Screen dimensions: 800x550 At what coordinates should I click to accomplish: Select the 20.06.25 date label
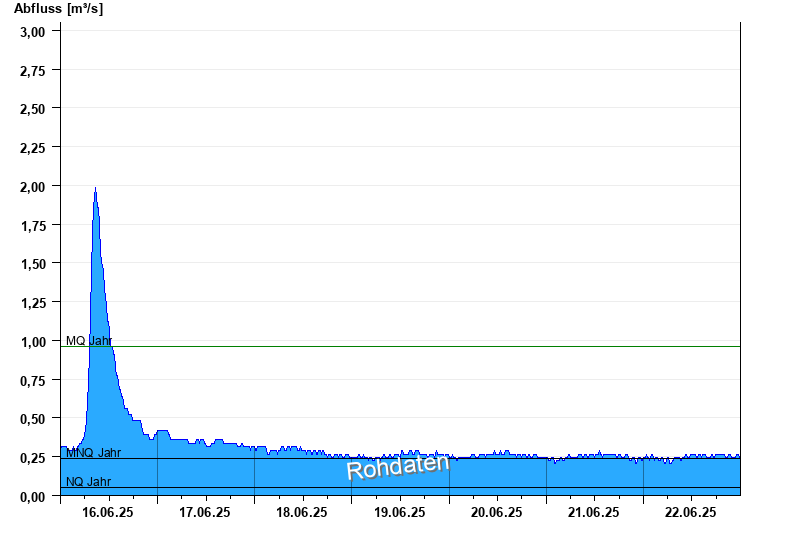click(x=496, y=512)
